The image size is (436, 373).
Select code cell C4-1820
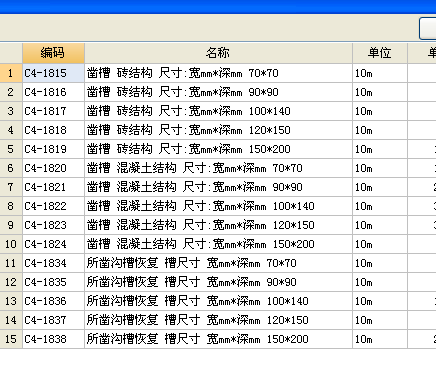click(x=53, y=168)
